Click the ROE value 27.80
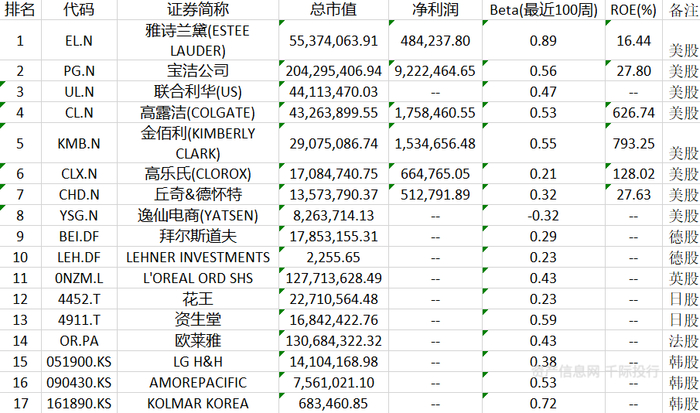700x413 pixels. [x=633, y=71]
